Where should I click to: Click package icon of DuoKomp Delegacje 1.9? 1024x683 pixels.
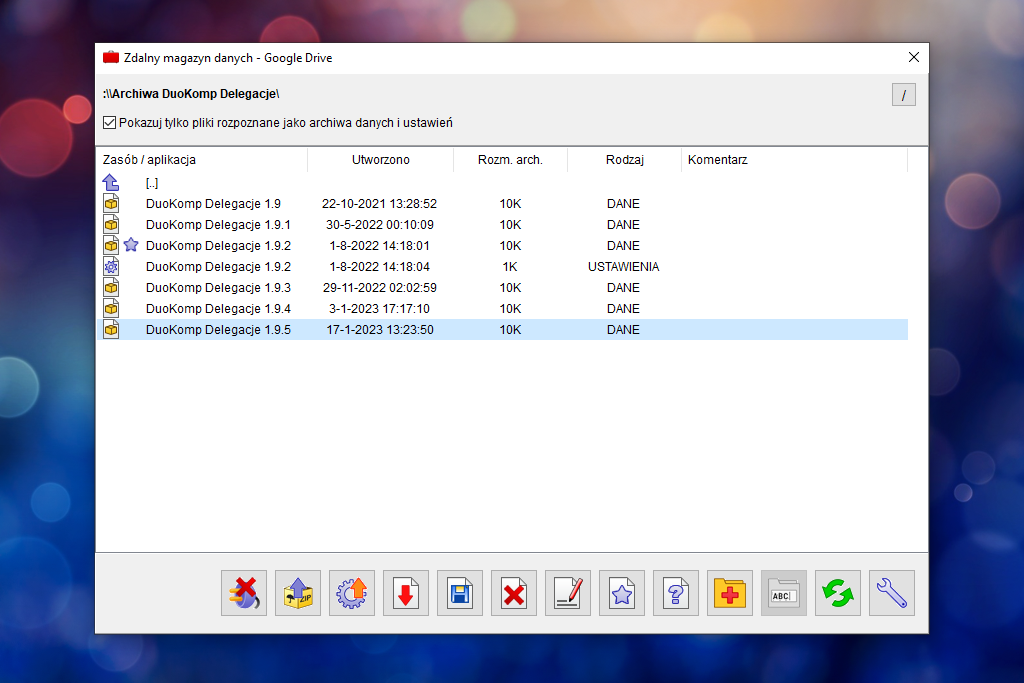[x=111, y=203]
